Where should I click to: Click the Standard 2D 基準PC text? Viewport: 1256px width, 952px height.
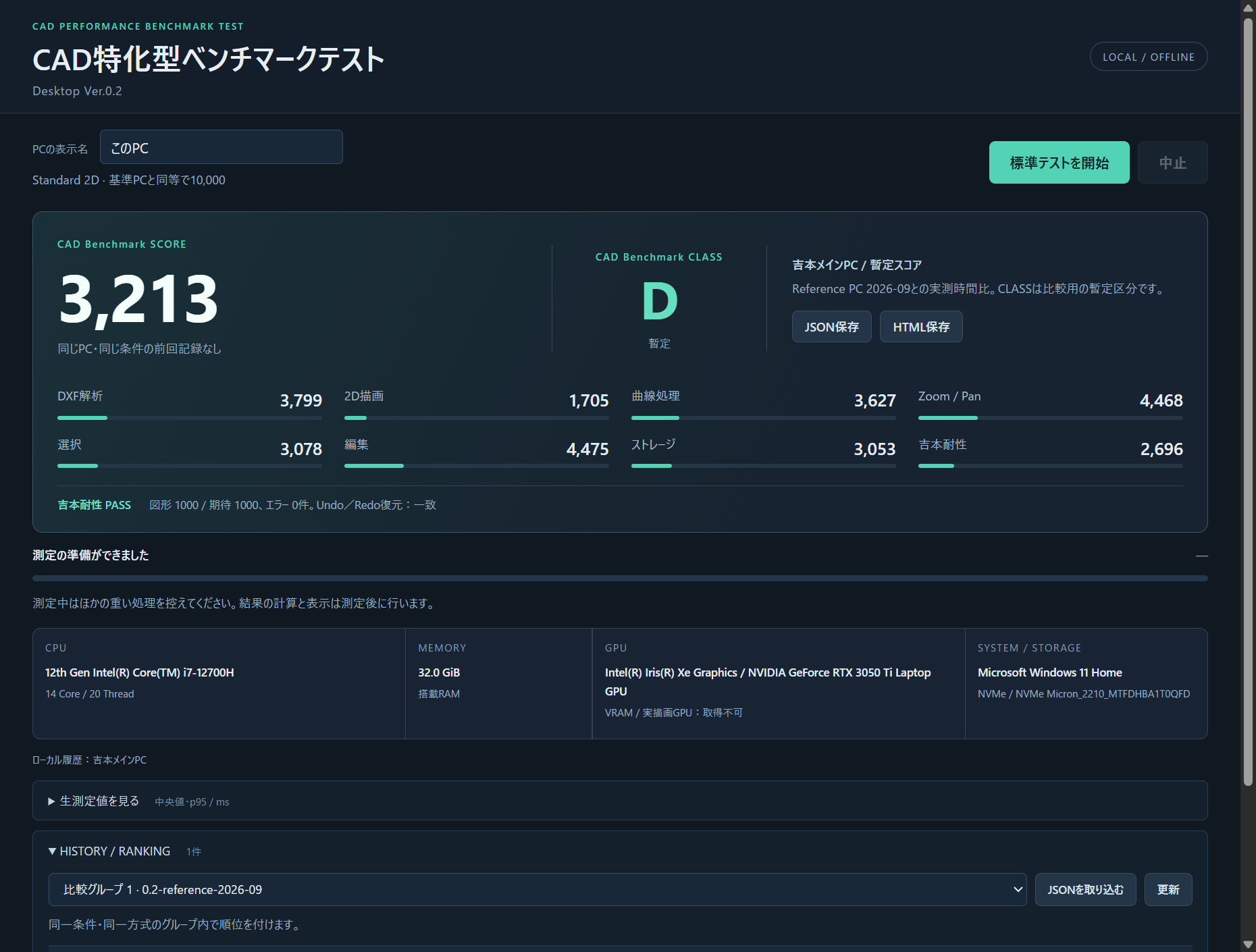pyautogui.click(x=129, y=180)
